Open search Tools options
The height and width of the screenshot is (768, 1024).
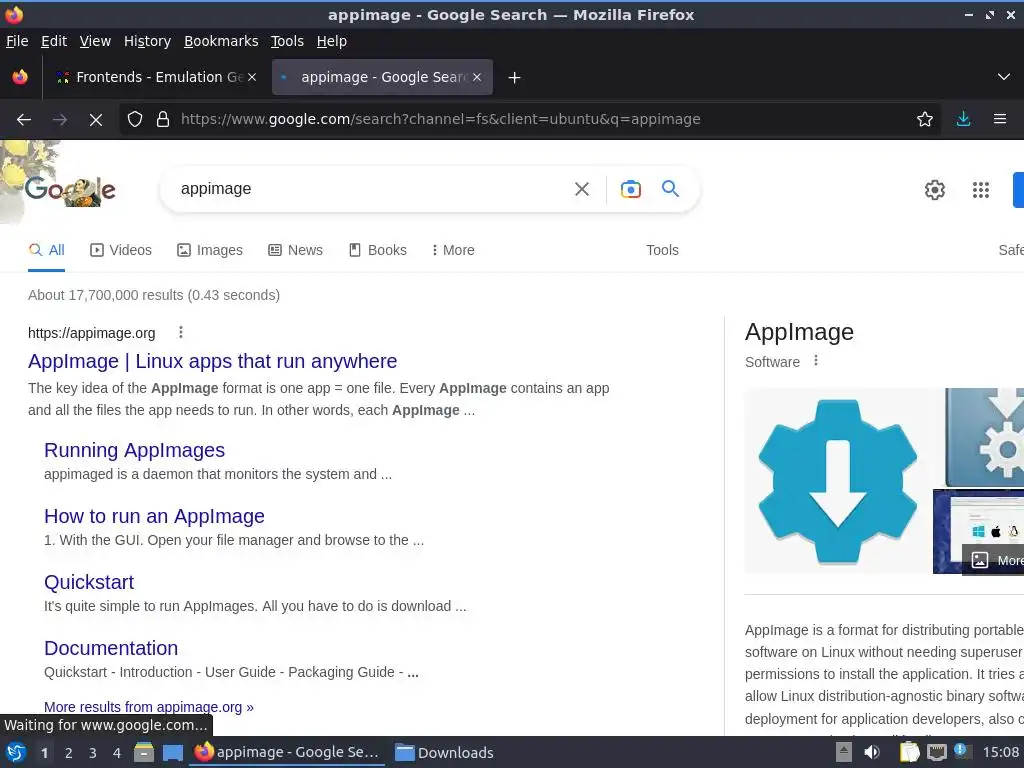tap(662, 250)
